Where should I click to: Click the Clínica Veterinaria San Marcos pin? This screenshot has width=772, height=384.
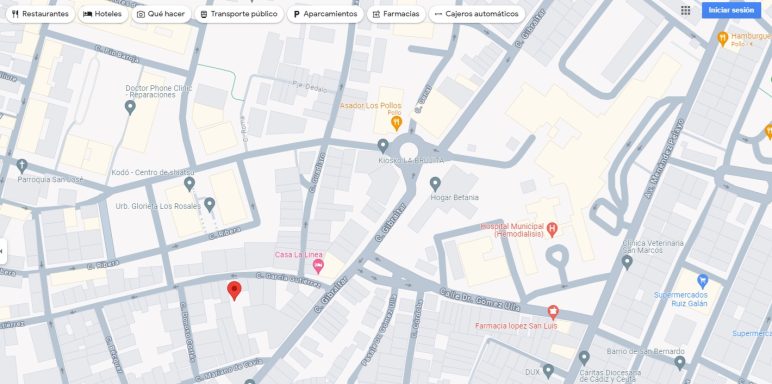[x=627, y=262]
